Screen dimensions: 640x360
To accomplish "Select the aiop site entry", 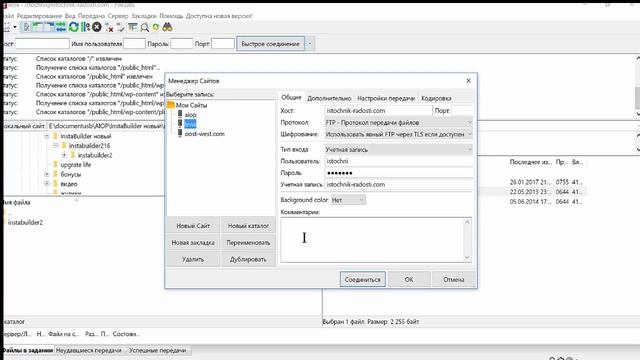I will [190, 115].
